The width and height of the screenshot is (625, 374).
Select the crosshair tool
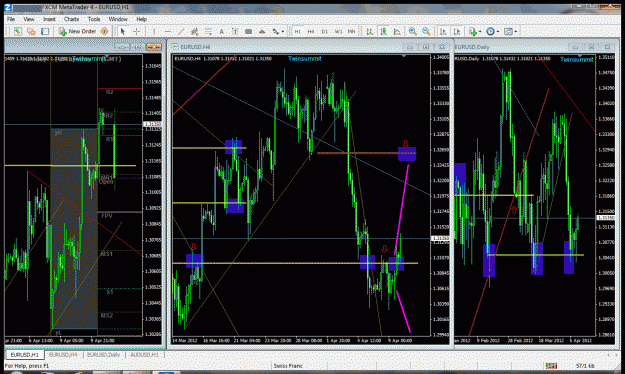pyautogui.click(x=136, y=31)
